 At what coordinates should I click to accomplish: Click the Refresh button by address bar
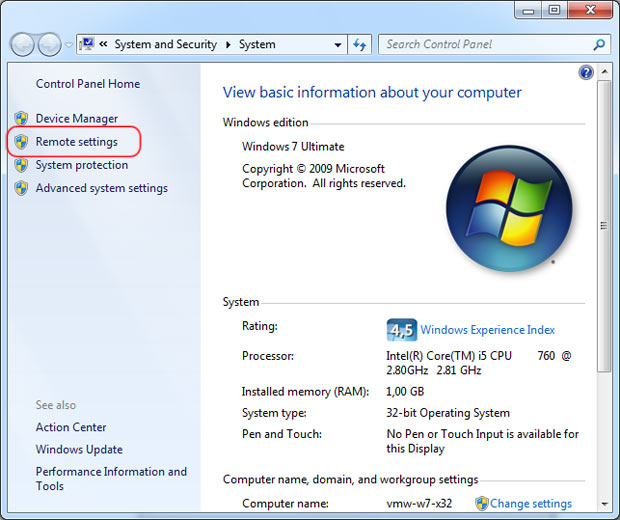(x=359, y=45)
